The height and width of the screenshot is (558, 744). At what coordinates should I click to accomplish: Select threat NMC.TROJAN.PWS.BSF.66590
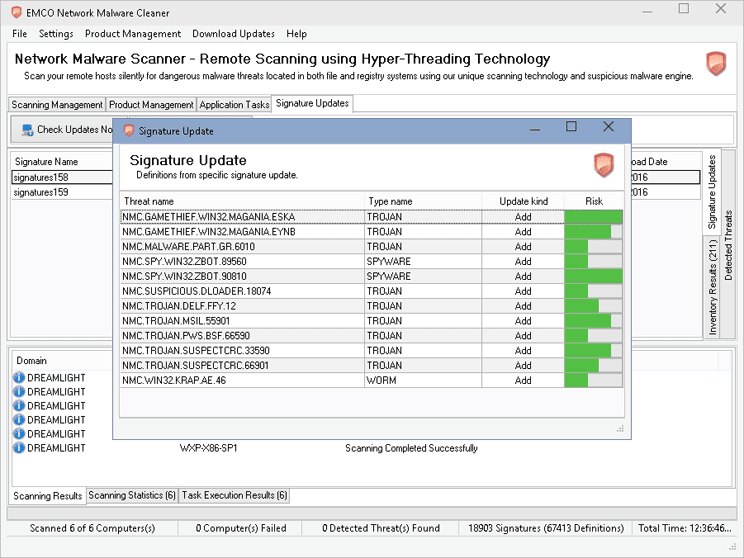click(242, 336)
